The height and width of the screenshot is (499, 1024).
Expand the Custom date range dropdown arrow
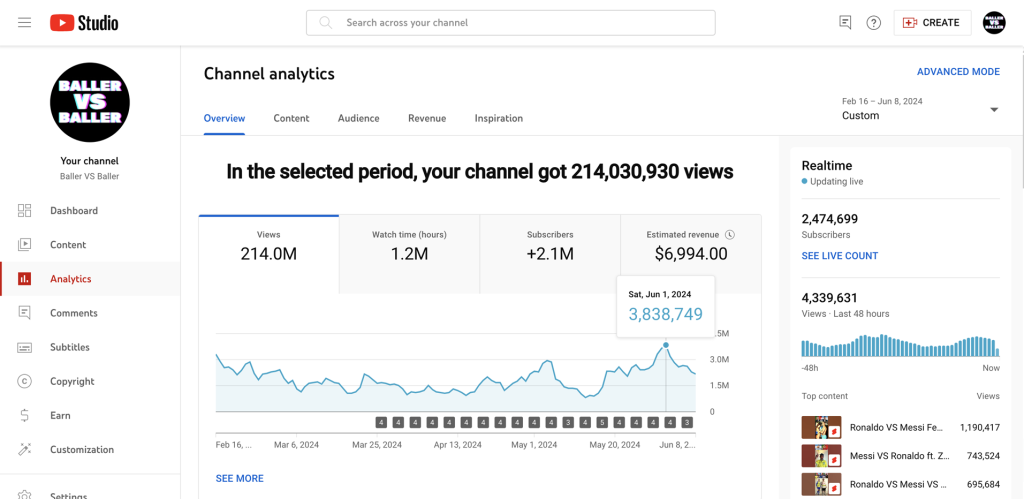click(x=994, y=110)
